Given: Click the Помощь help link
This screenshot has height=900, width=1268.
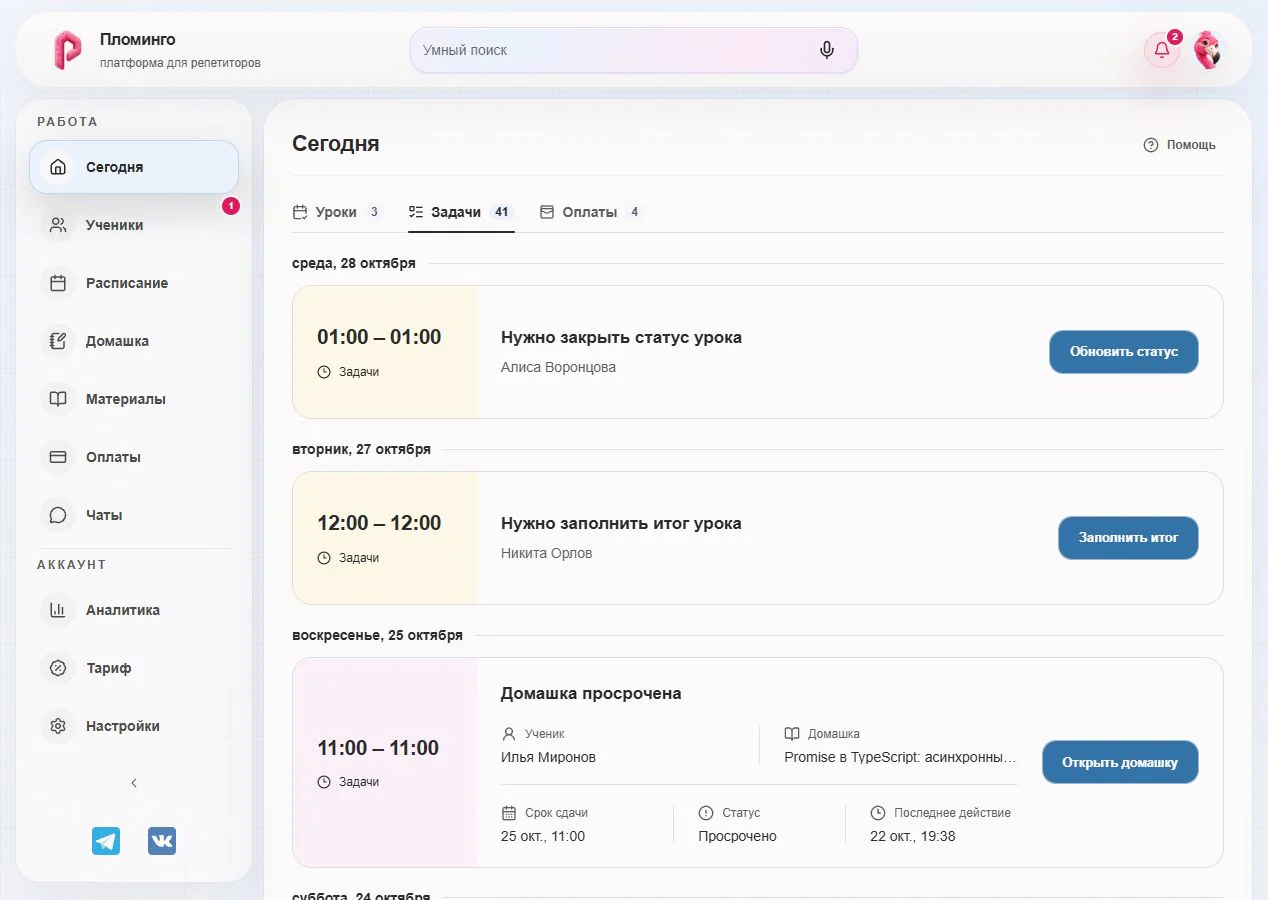Looking at the screenshot, I should pos(1180,145).
